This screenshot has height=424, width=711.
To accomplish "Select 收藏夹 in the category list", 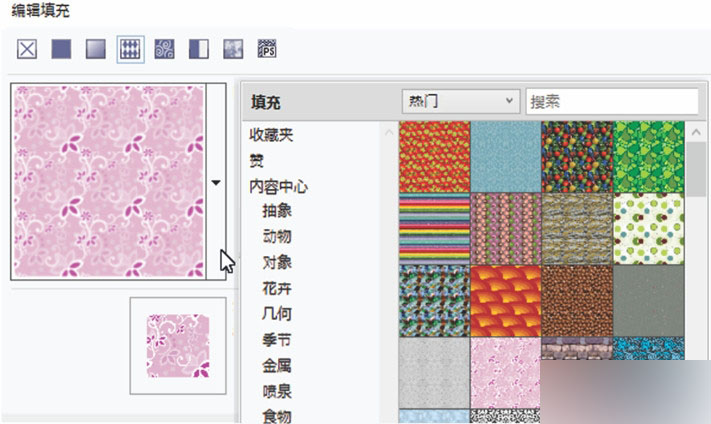I will tap(271, 135).
